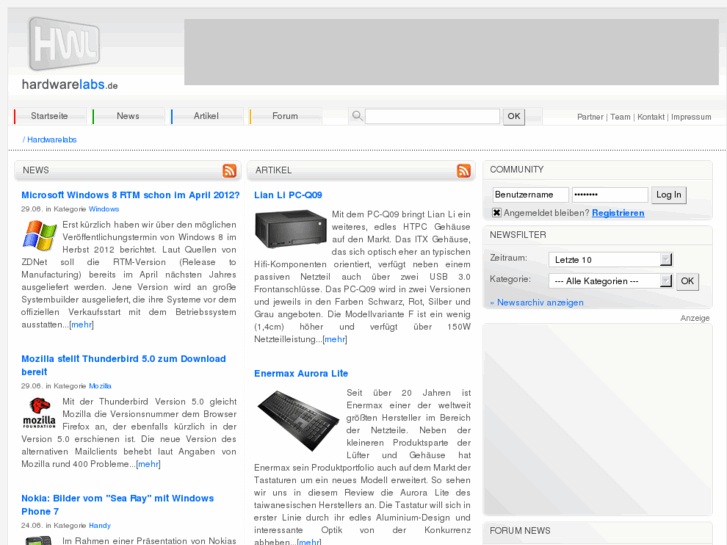Open the Newsarchiv anzeigen link

[537, 302]
